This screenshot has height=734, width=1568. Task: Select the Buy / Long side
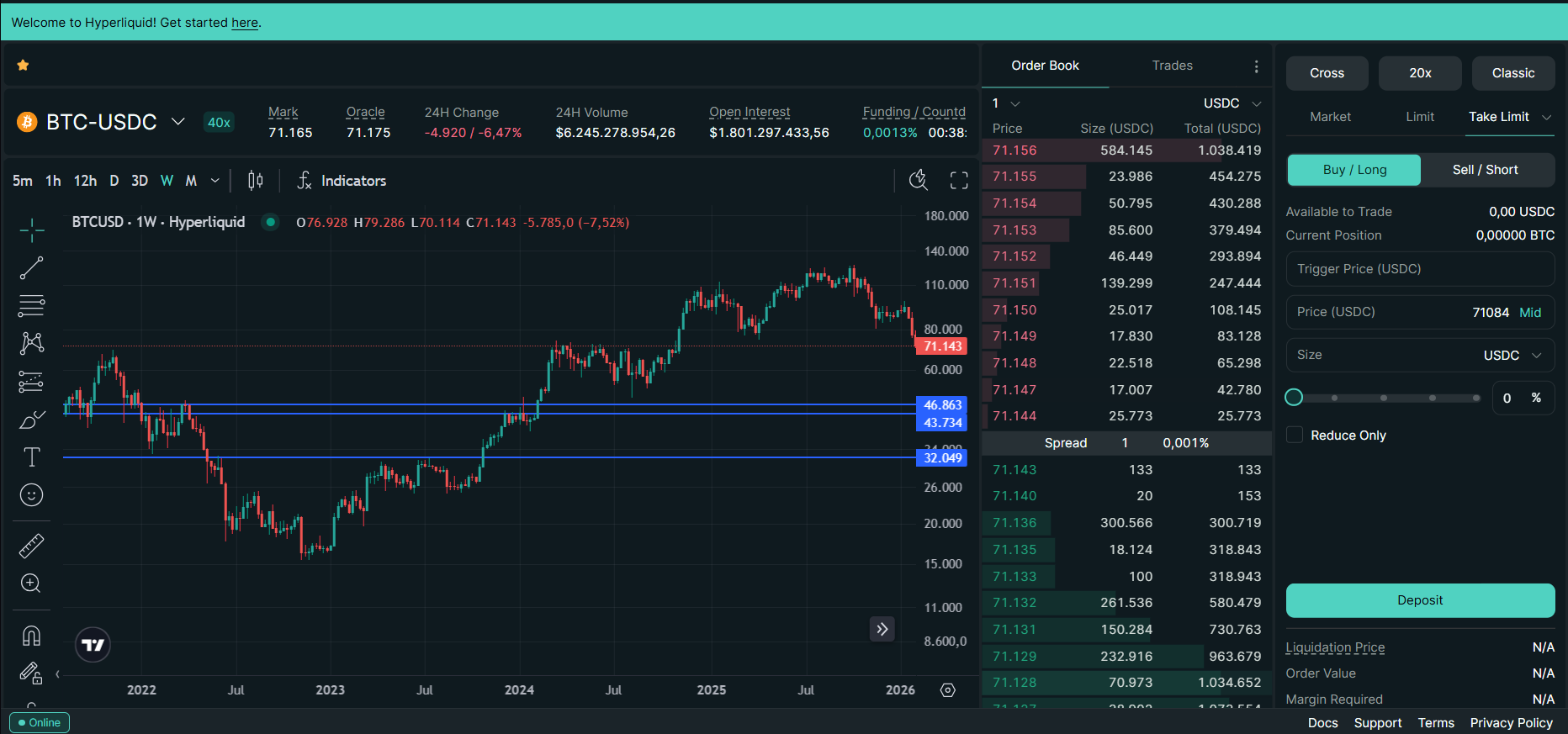pyautogui.click(x=1354, y=170)
